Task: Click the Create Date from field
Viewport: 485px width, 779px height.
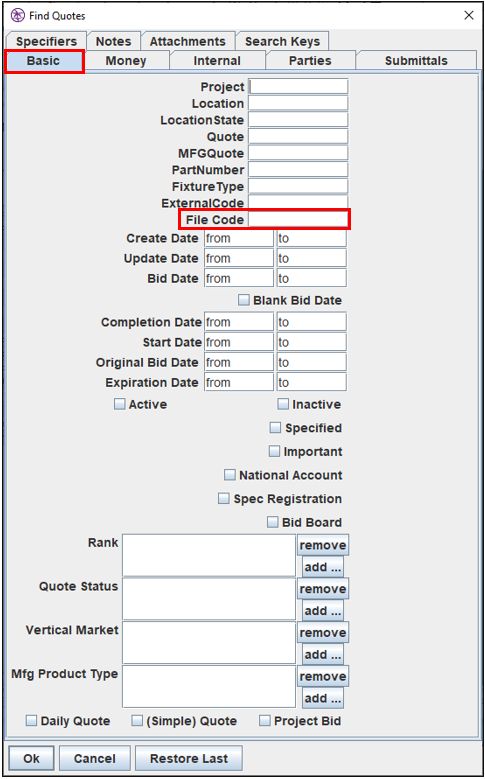Action: click(x=239, y=238)
